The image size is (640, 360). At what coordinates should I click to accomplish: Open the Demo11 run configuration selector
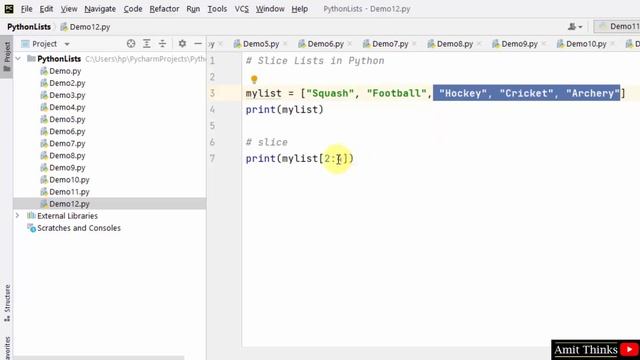[617, 27]
